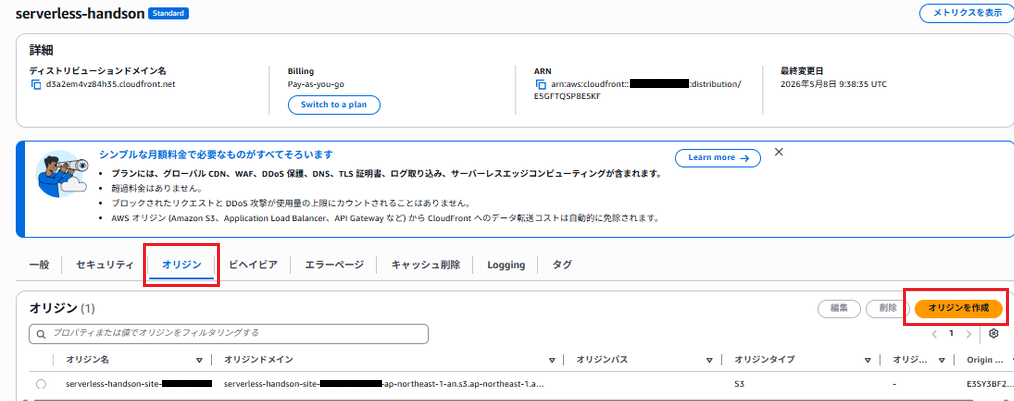
Task: Click the serverless-handson-site origin name cell
Action: (x=139, y=384)
